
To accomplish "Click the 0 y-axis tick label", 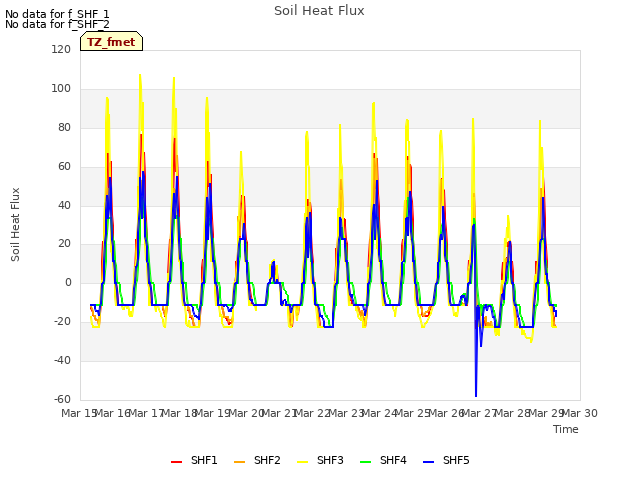I will click(x=68, y=282).
